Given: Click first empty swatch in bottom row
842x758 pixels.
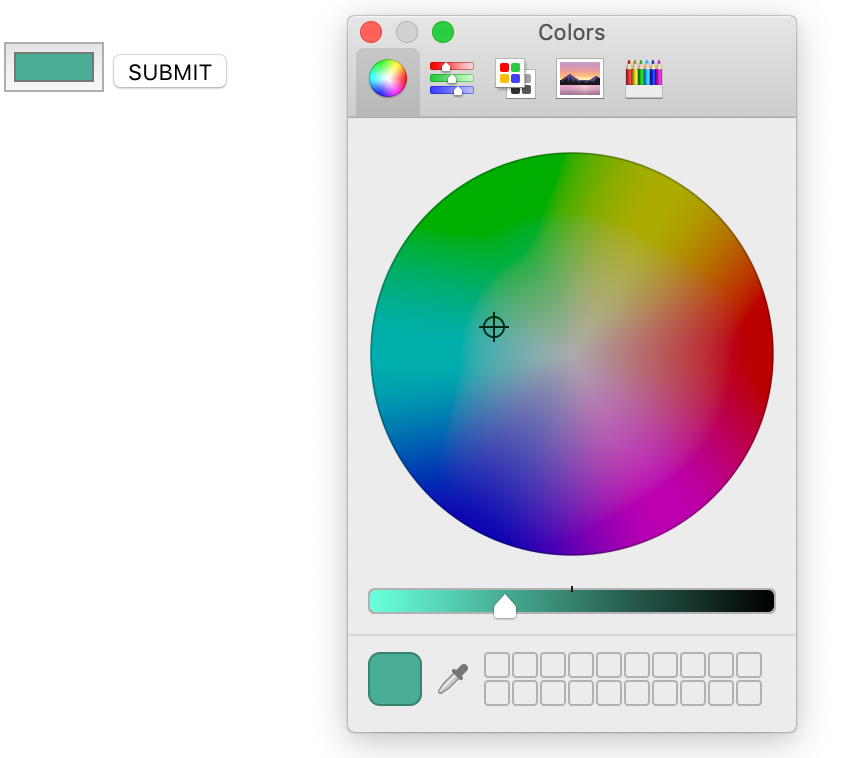Looking at the screenshot, I should point(497,693).
